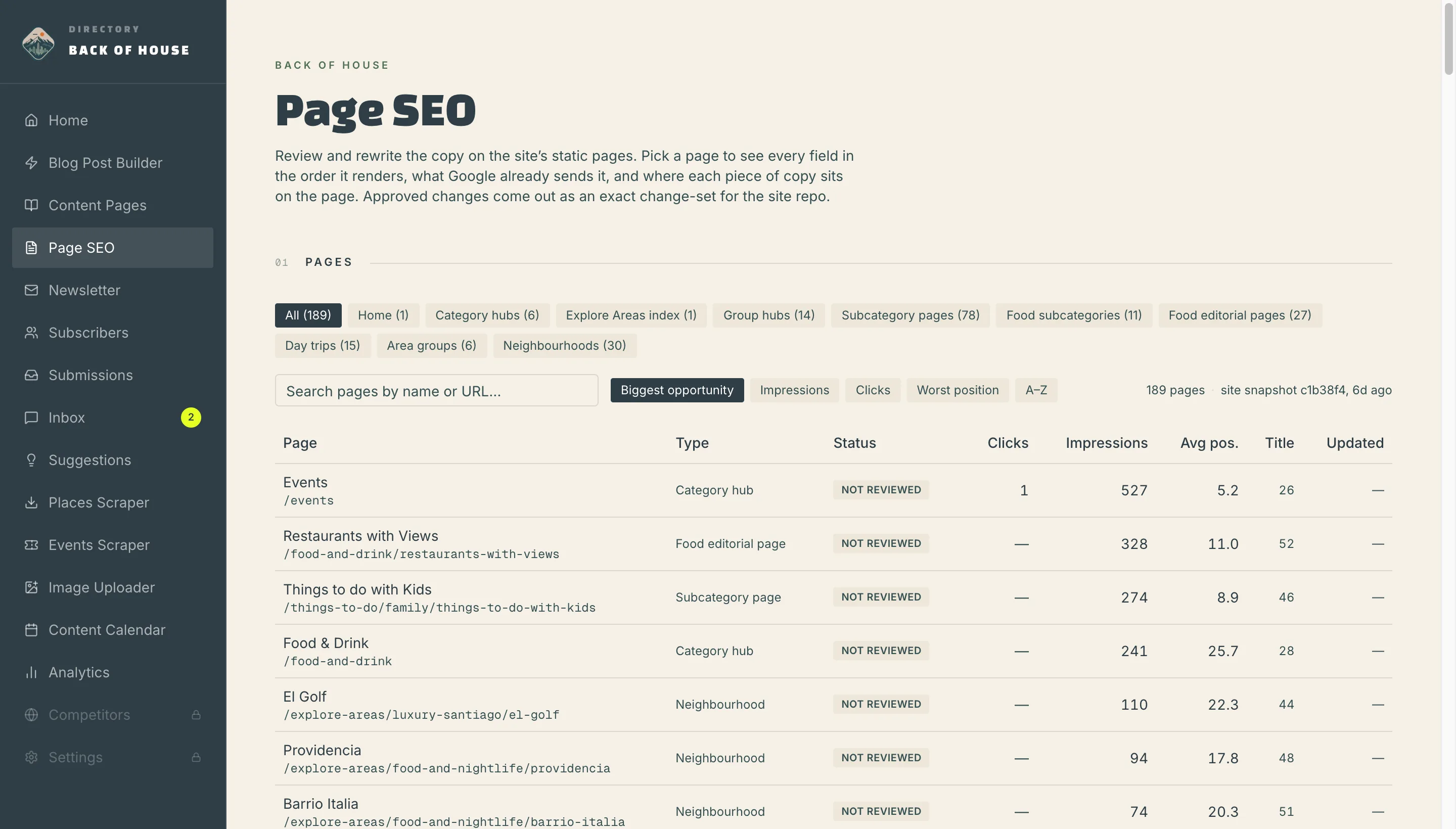
Task: Filter by Home (1)
Action: point(383,315)
